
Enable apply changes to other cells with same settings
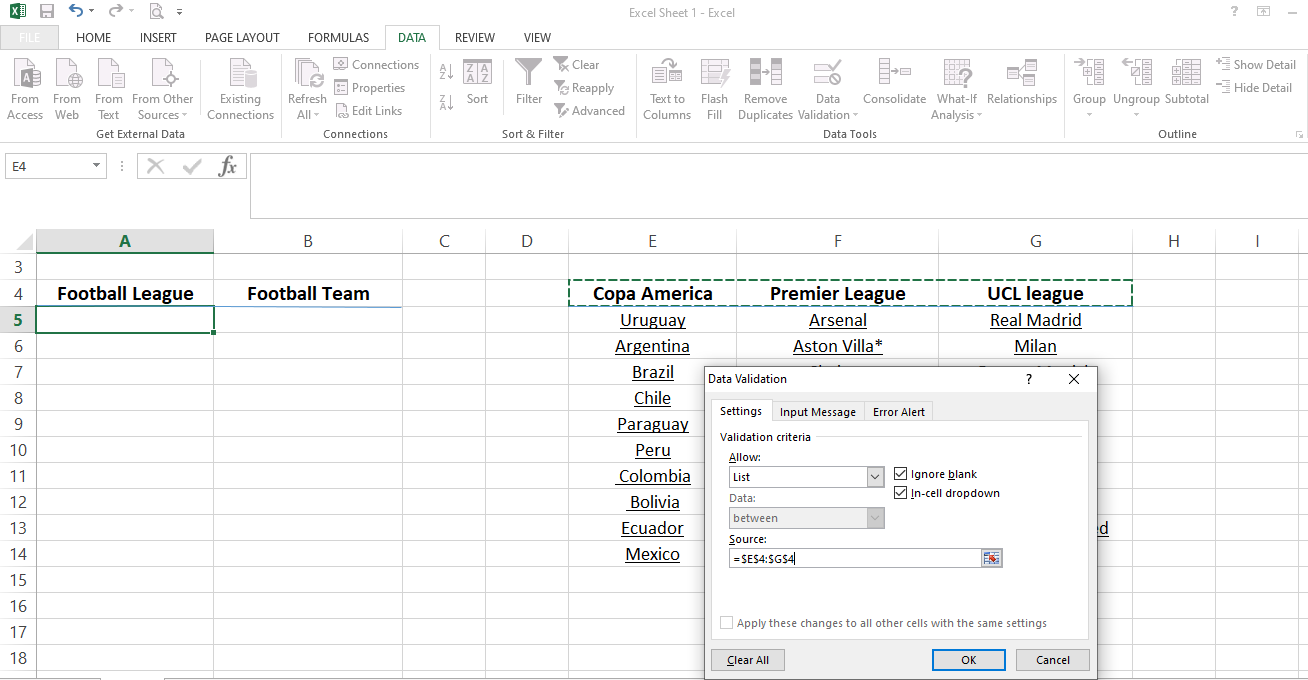[726, 622]
